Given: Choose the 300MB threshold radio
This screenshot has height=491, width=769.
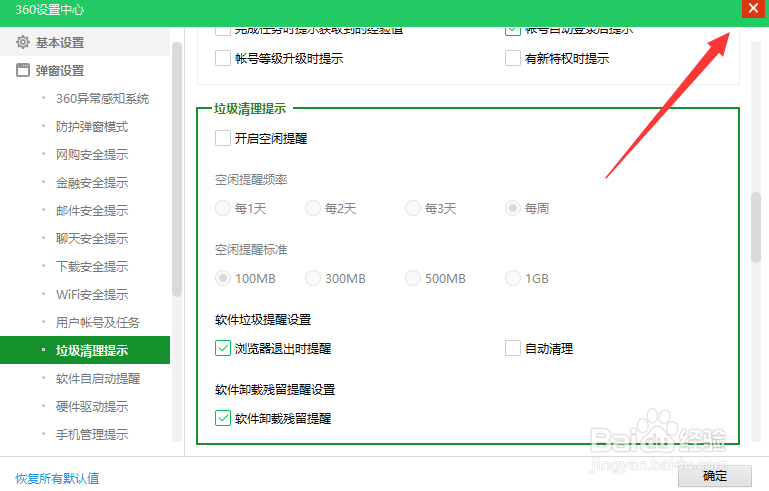Looking at the screenshot, I should pyautogui.click(x=313, y=278).
